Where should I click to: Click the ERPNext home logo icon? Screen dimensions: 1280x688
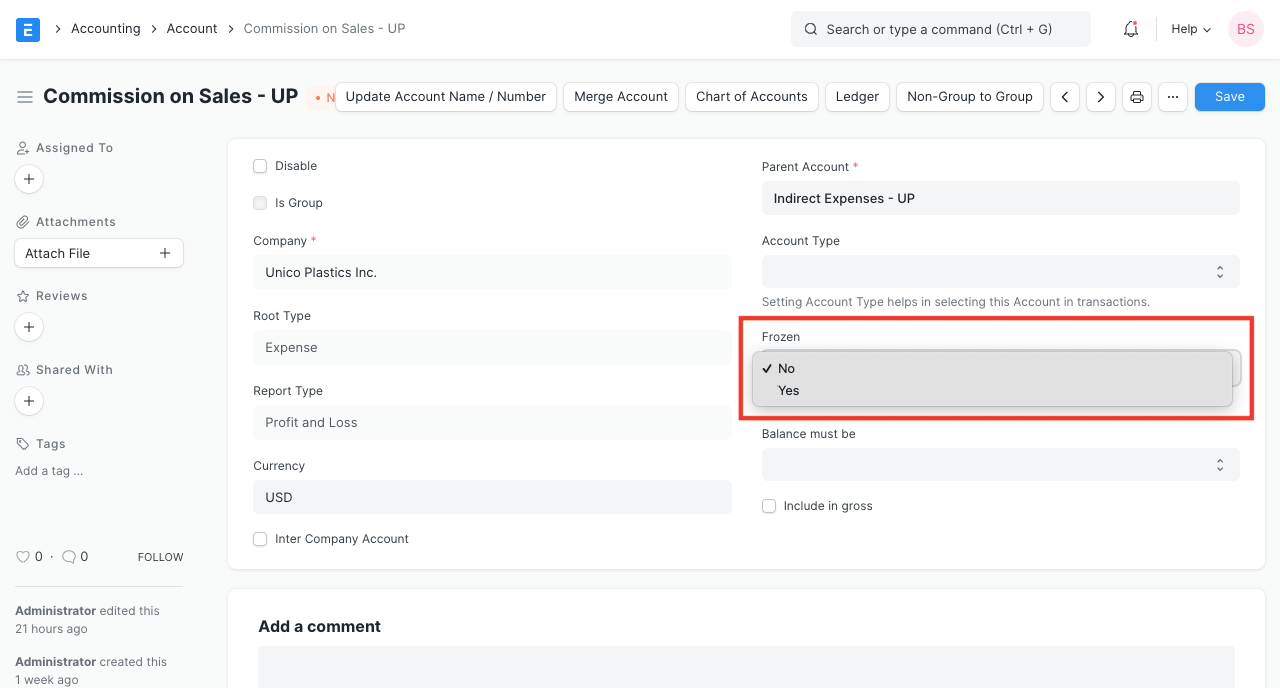click(x=28, y=29)
